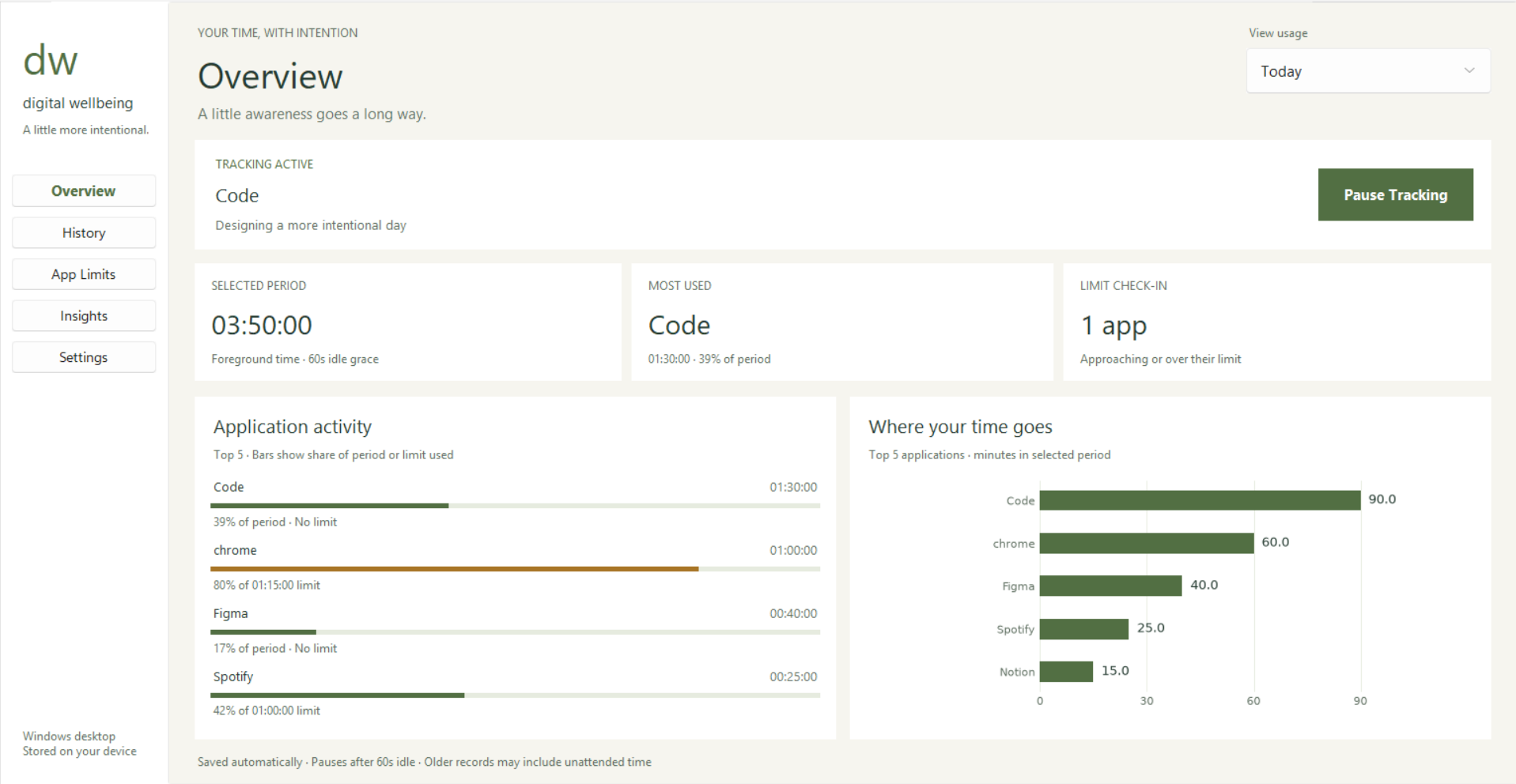Click 'Designing a more intentional day' text

[x=311, y=225]
